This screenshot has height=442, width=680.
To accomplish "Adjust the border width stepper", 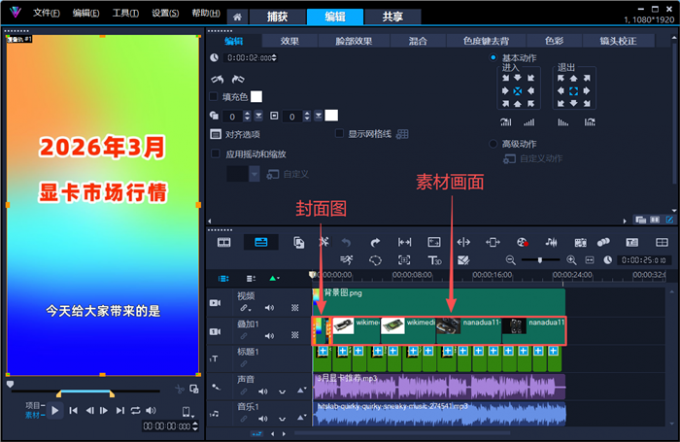I will pos(307,116).
